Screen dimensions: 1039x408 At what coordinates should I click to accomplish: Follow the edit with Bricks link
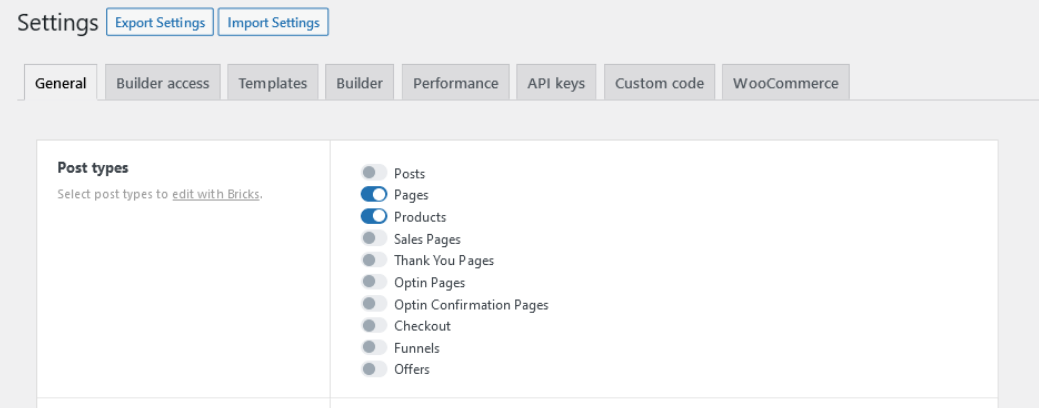(215, 195)
